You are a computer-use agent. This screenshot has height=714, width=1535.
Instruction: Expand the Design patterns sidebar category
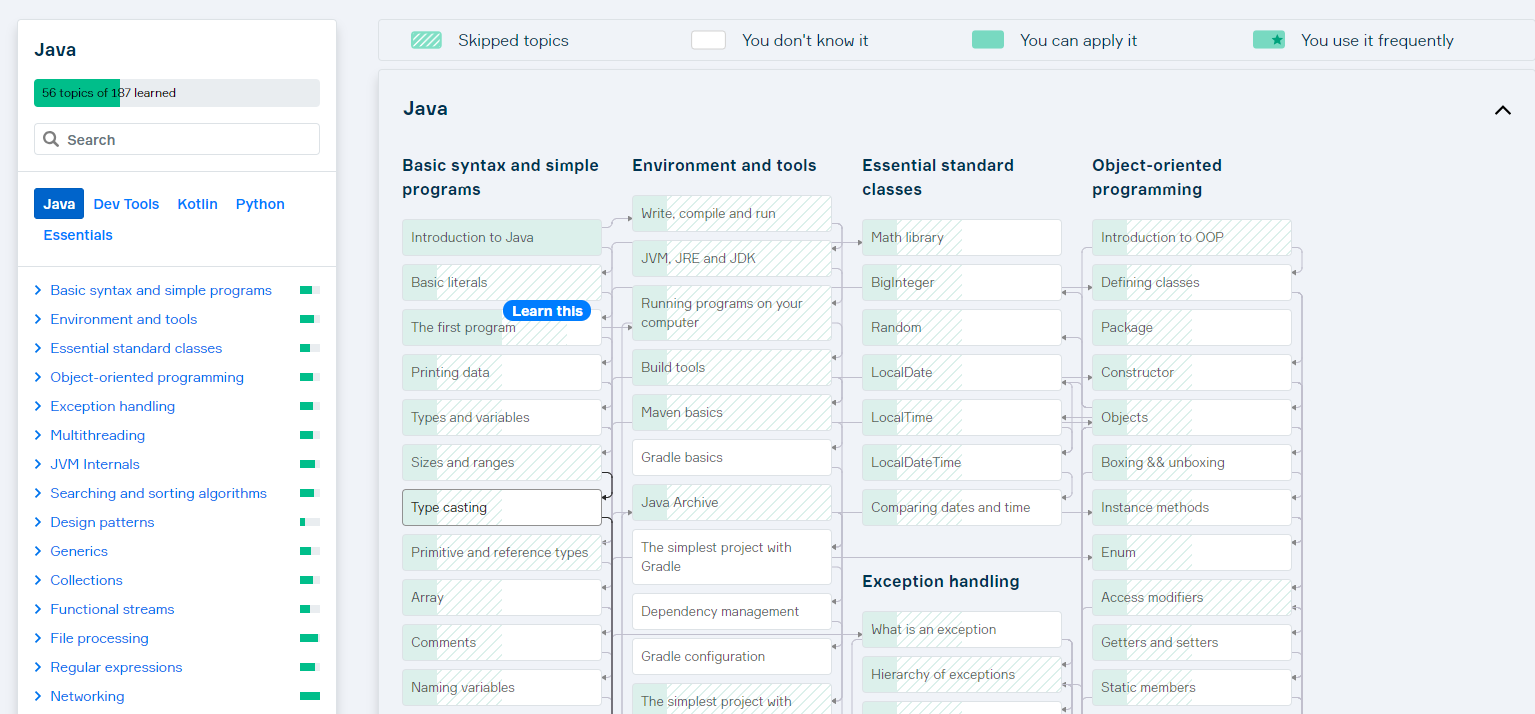pyautogui.click(x=38, y=522)
